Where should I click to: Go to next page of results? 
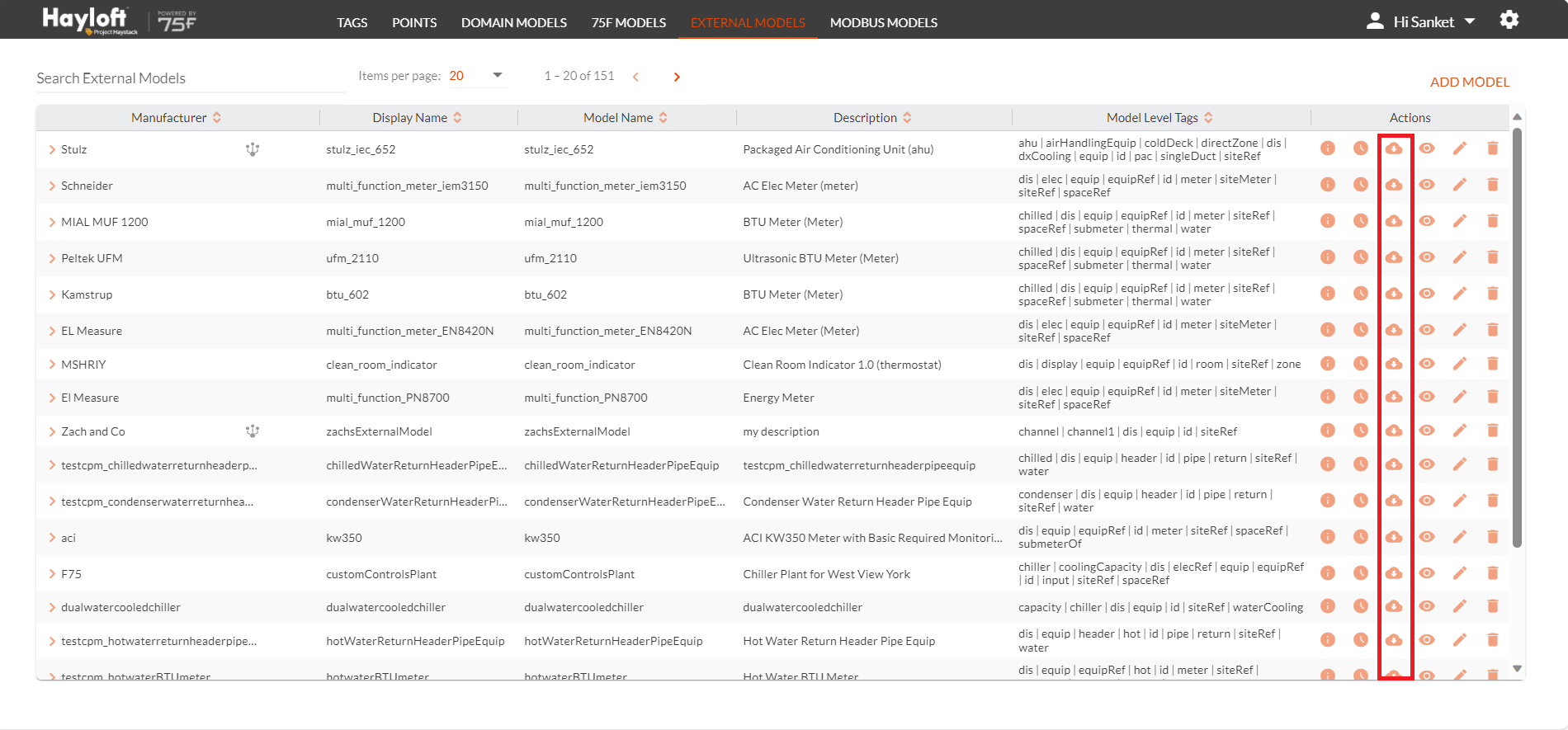click(677, 77)
